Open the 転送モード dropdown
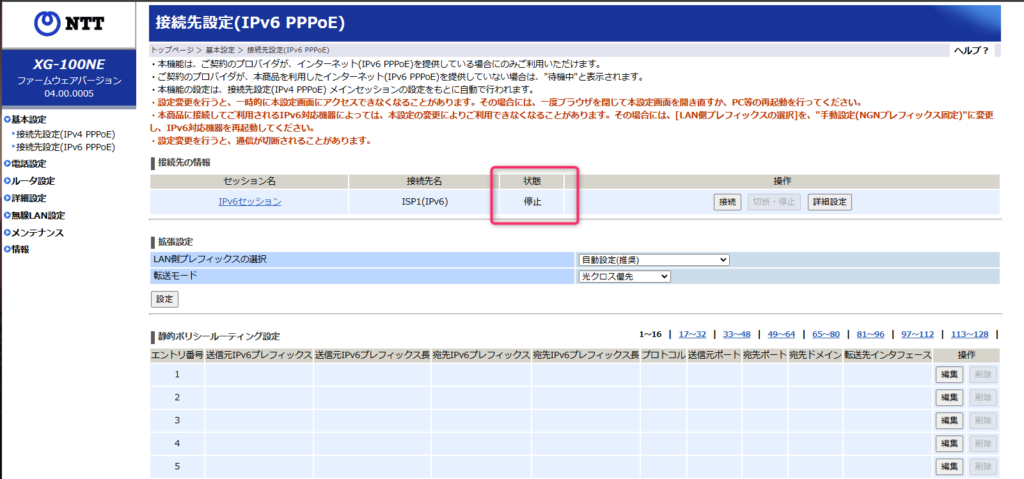 (624, 276)
